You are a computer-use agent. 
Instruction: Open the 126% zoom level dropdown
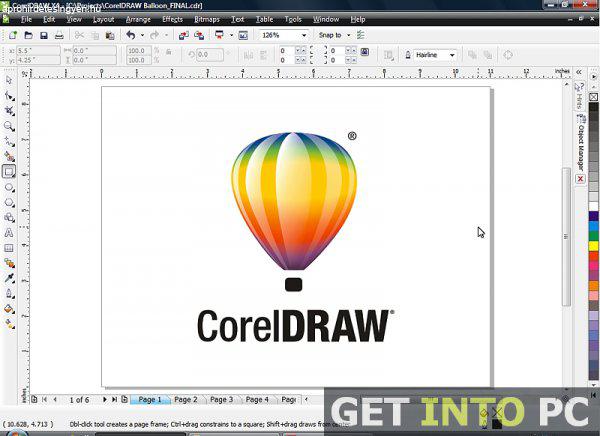(304, 35)
